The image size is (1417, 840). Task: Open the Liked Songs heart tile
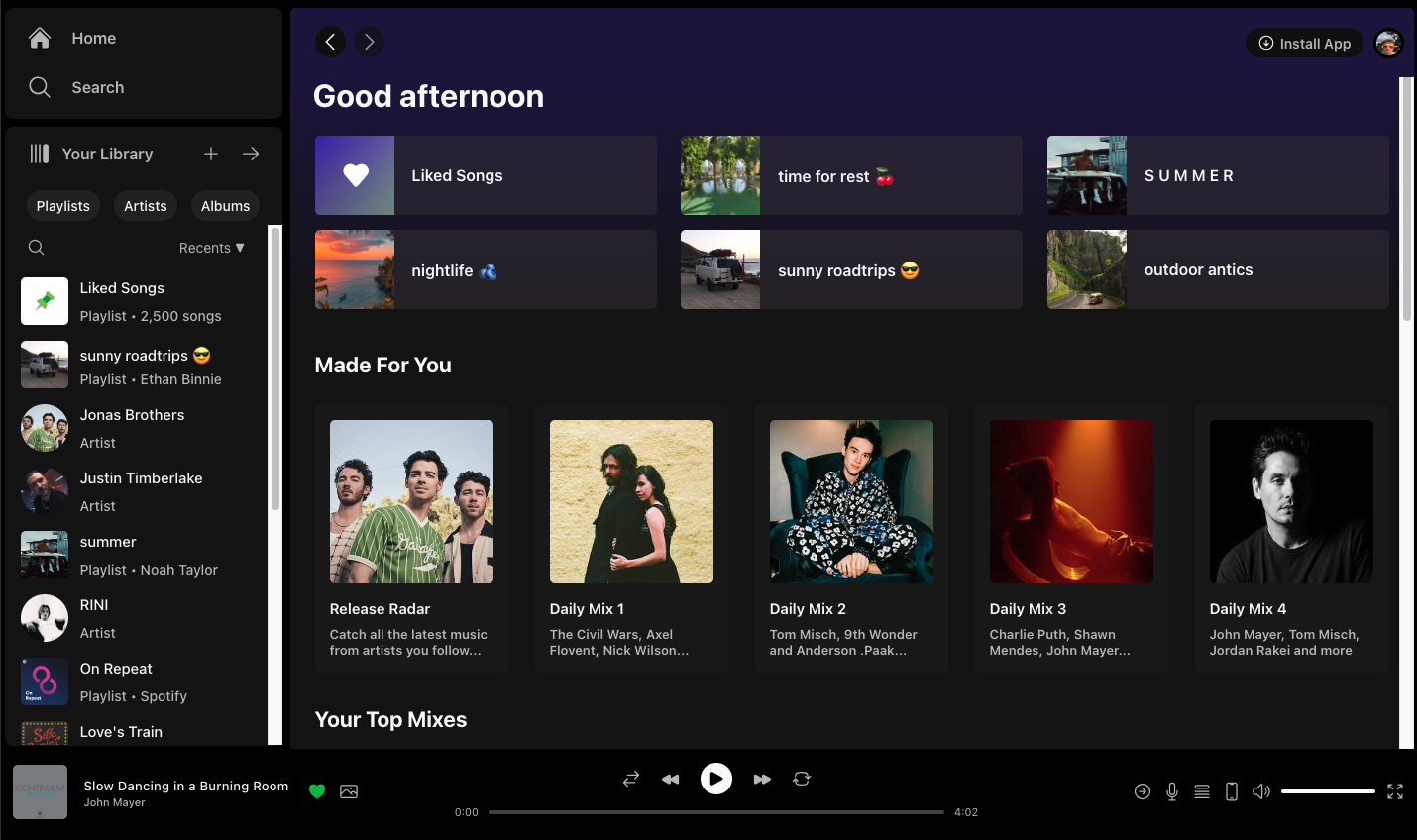(486, 175)
